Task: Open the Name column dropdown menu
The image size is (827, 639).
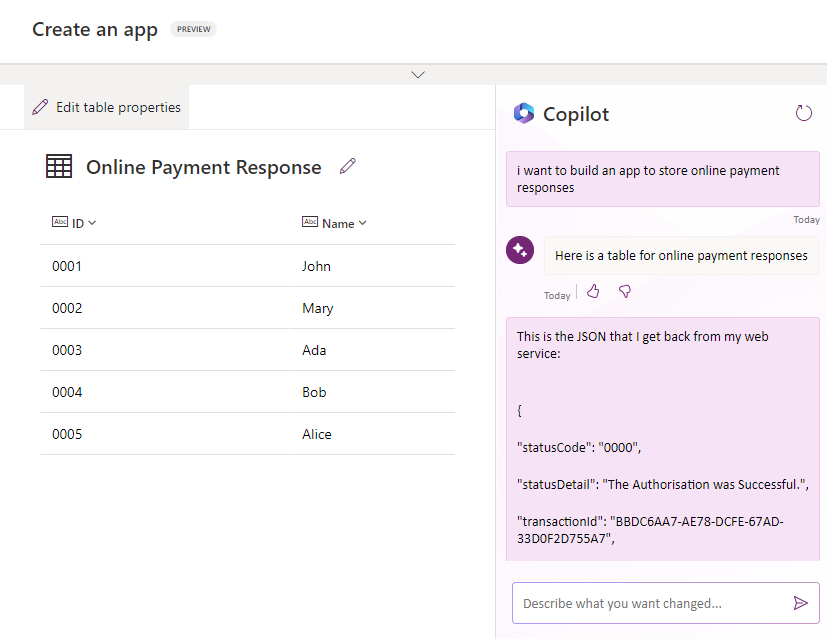Action: [362, 223]
